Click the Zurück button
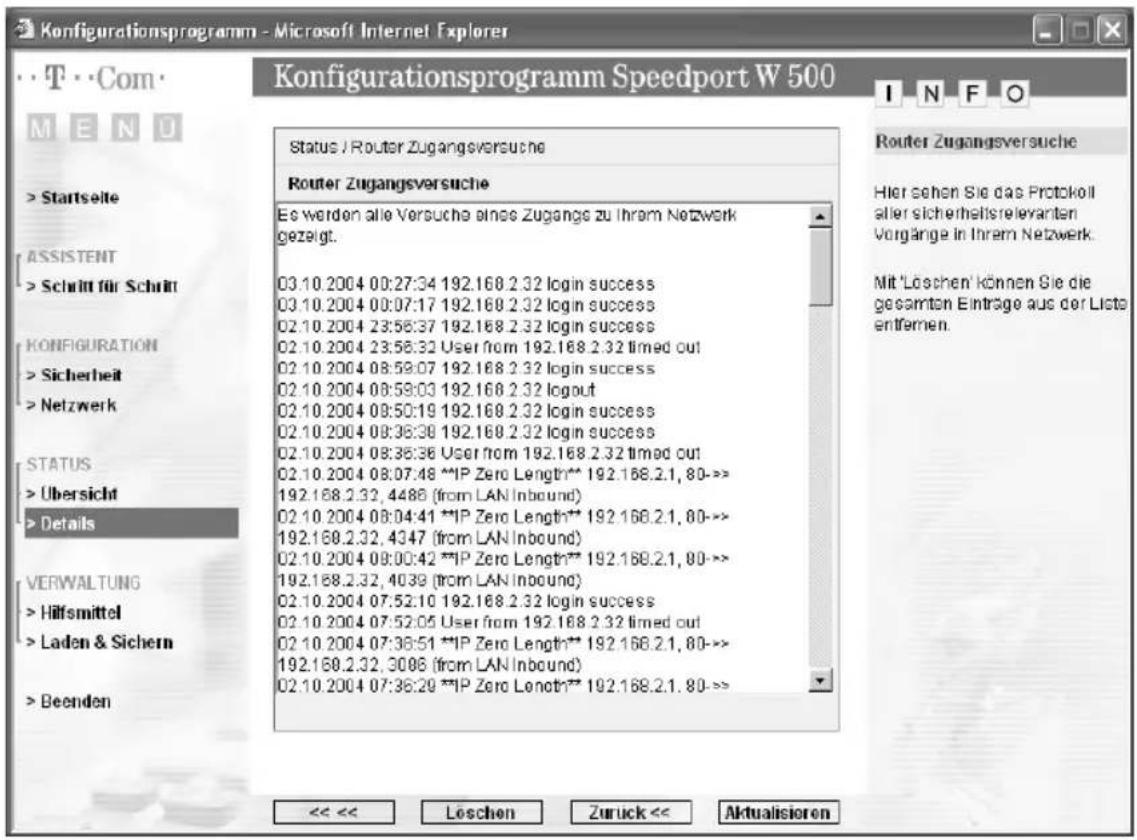The width and height of the screenshot is (1137, 840). tap(630, 812)
